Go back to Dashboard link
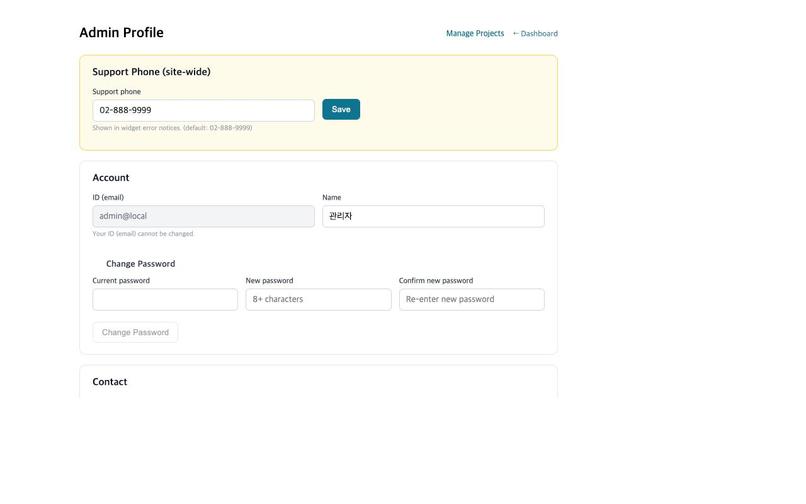Screen dimensions: 806x504 tap(535, 33)
